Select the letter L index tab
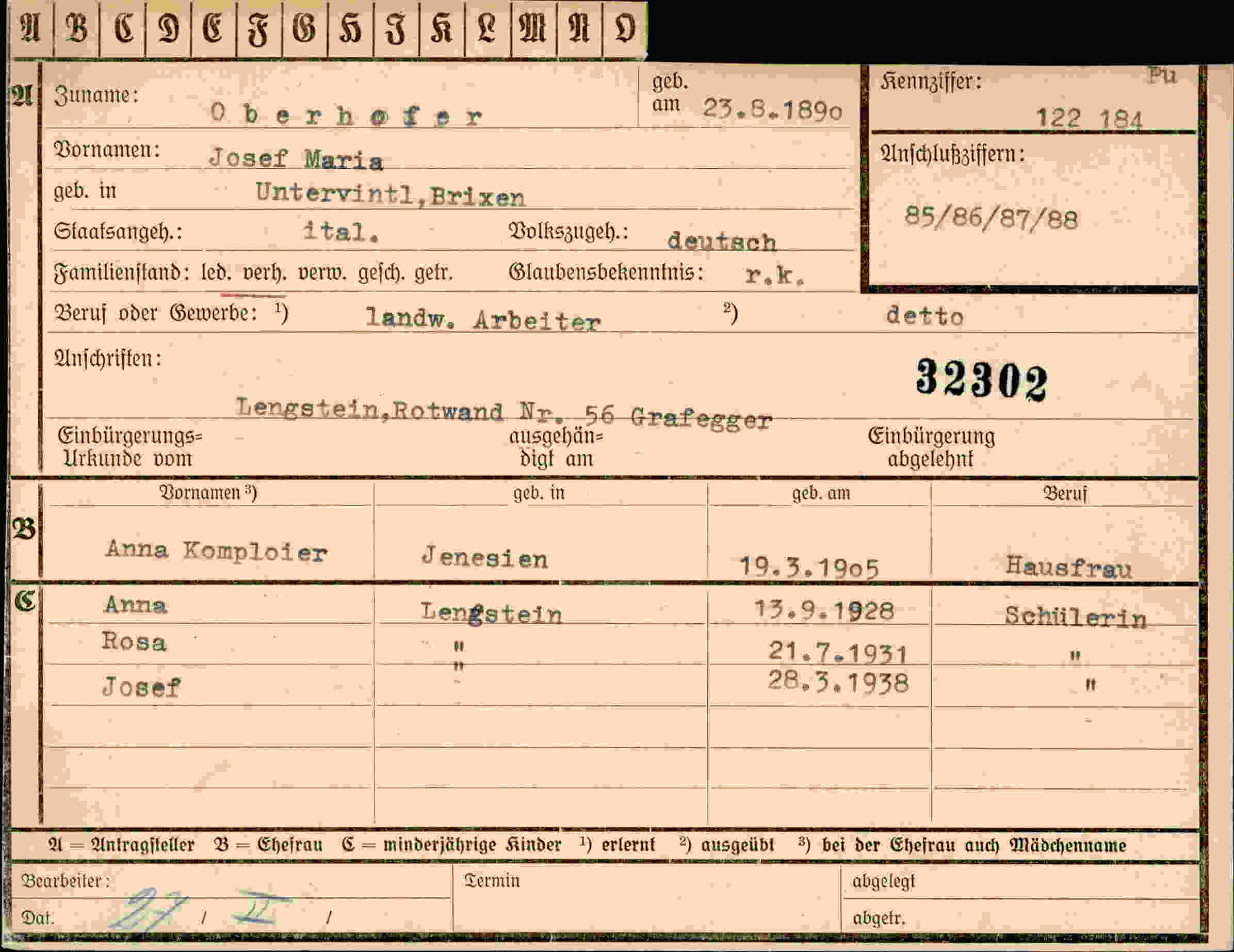The height and width of the screenshot is (952, 1234). tap(488, 28)
